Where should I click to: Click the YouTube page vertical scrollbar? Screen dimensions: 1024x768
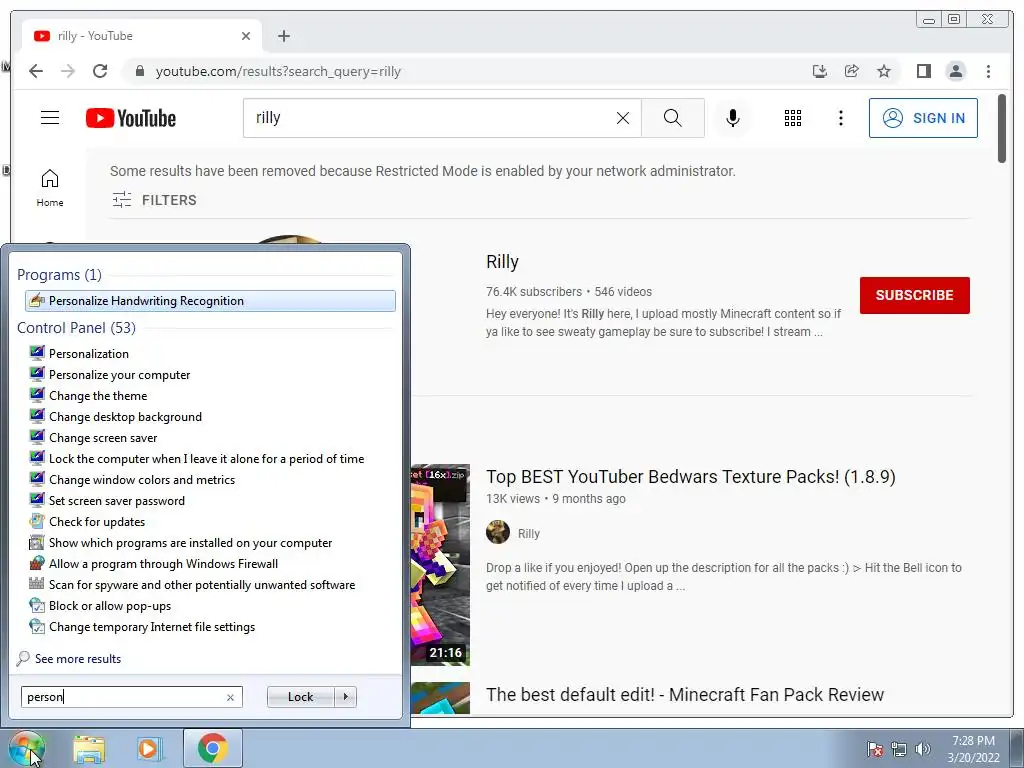coord(1002,129)
